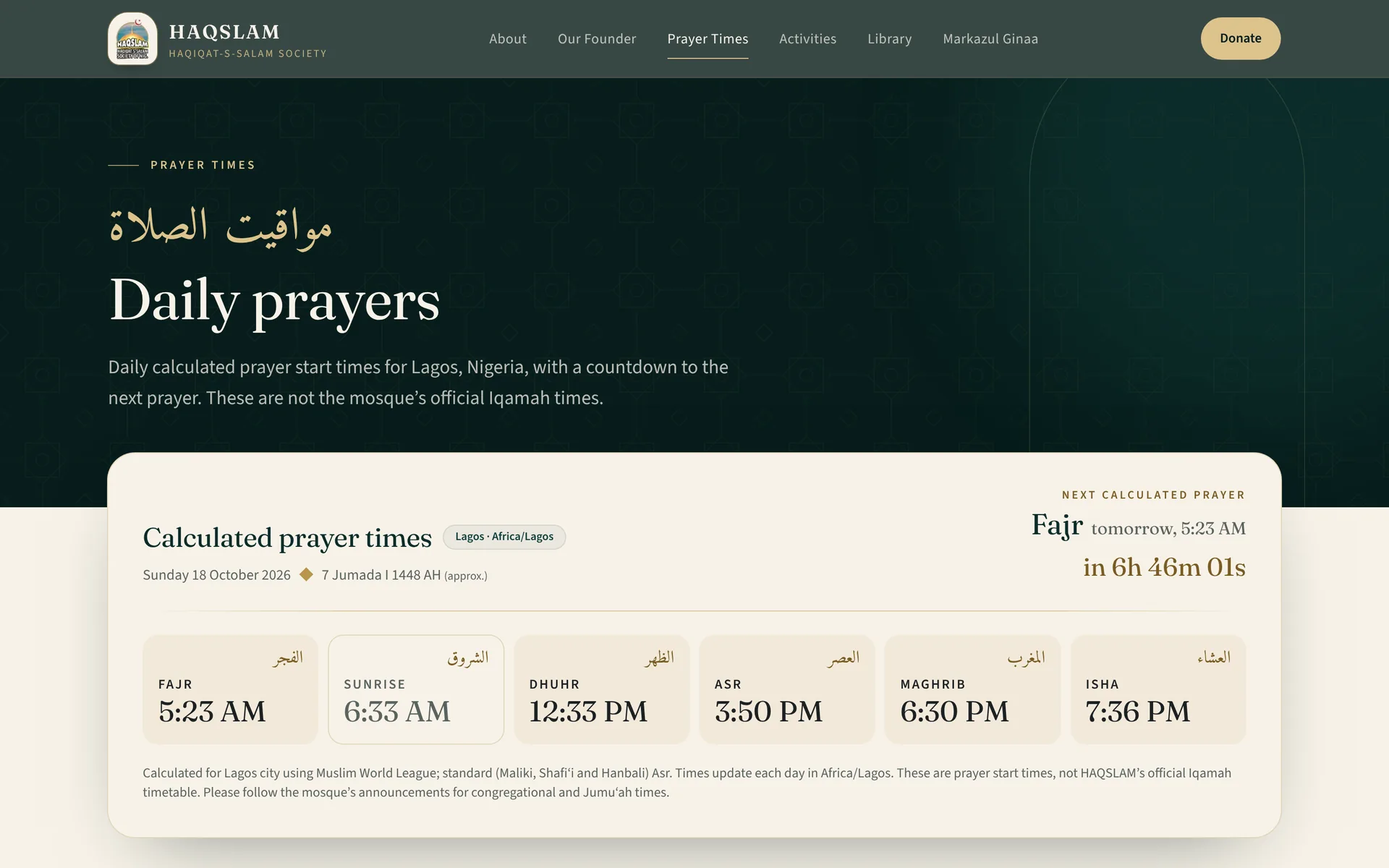Click 'NEXT CALCULATED PRAYER' label
This screenshot has height=868, width=1389.
[1153, 495]
